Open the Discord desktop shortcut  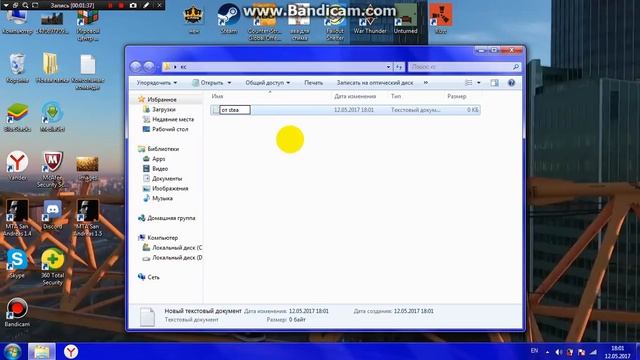tap(52, 215)
